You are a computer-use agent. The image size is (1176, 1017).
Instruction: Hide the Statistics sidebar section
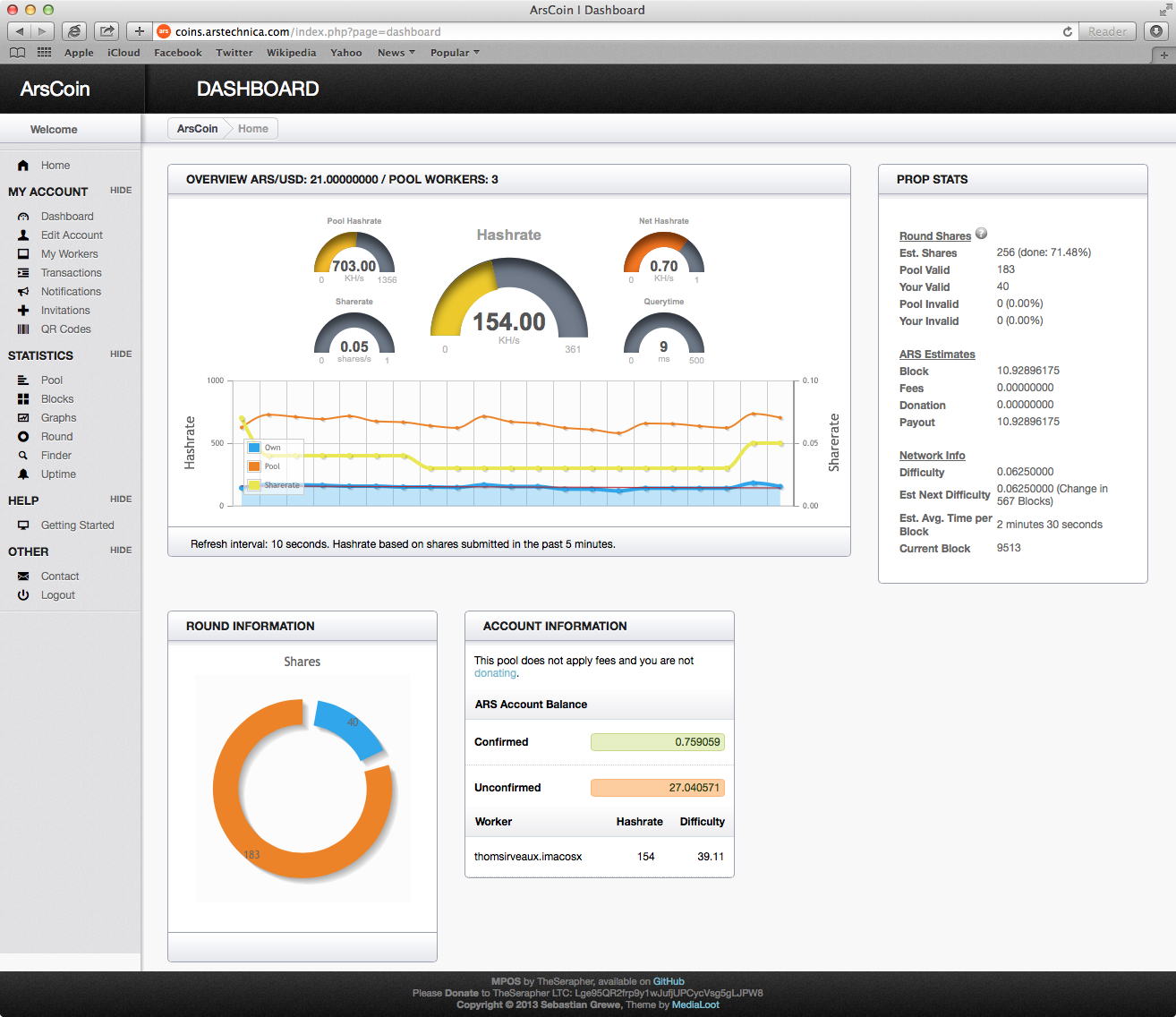tap(121, 355)
